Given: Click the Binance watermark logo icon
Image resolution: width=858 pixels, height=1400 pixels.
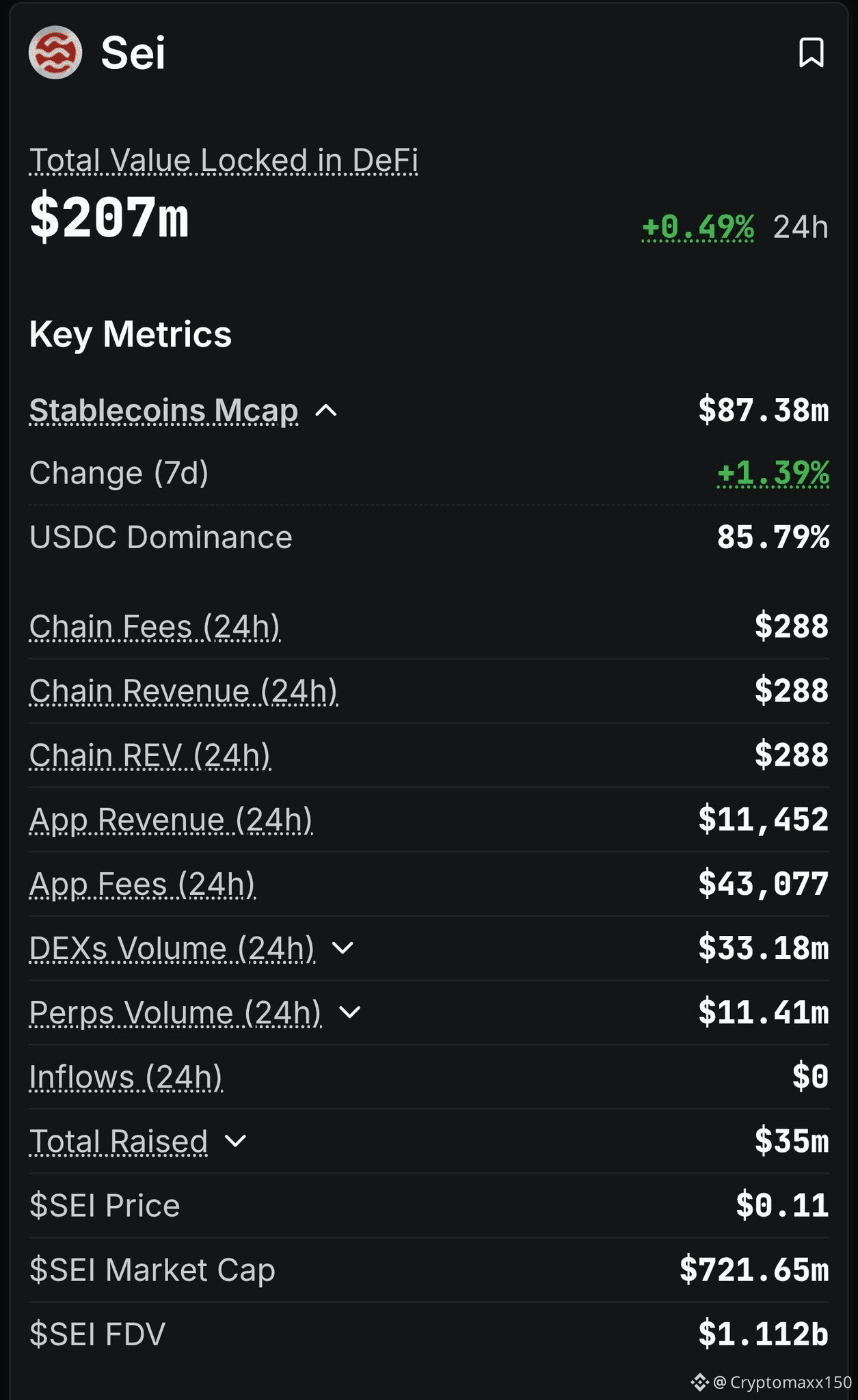Looking at the screenshot, I should [x=699, y=1382].
